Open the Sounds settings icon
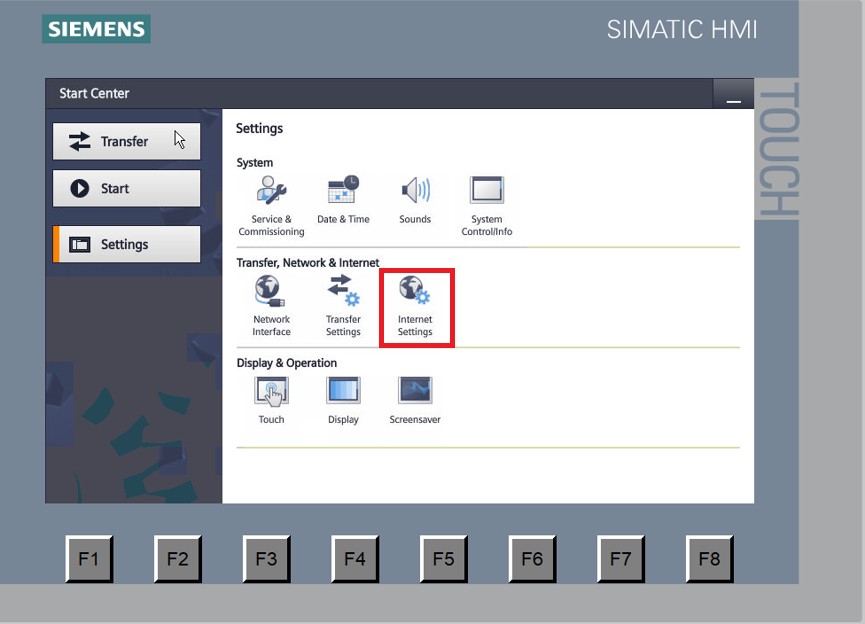865x624 pixels. (x=415, y=200)
